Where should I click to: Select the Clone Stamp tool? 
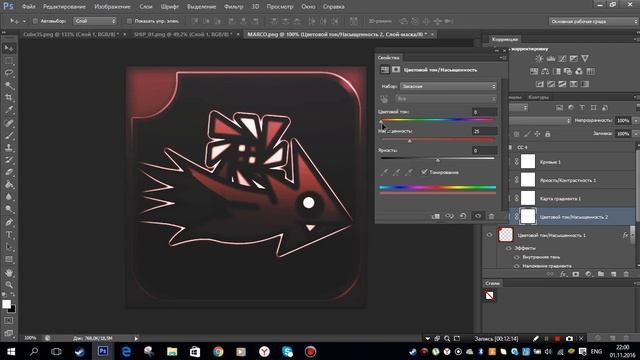click(x=9, y=147)
